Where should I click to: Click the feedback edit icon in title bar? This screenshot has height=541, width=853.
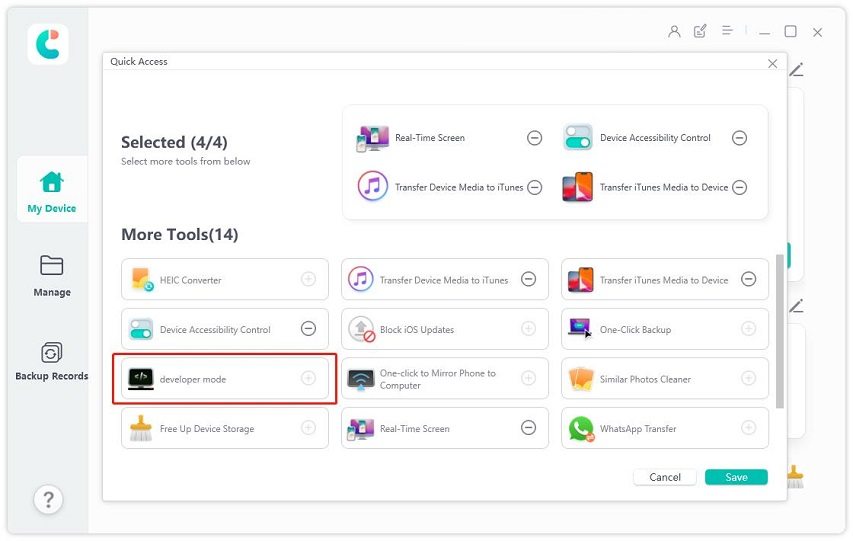click(700, 31)
